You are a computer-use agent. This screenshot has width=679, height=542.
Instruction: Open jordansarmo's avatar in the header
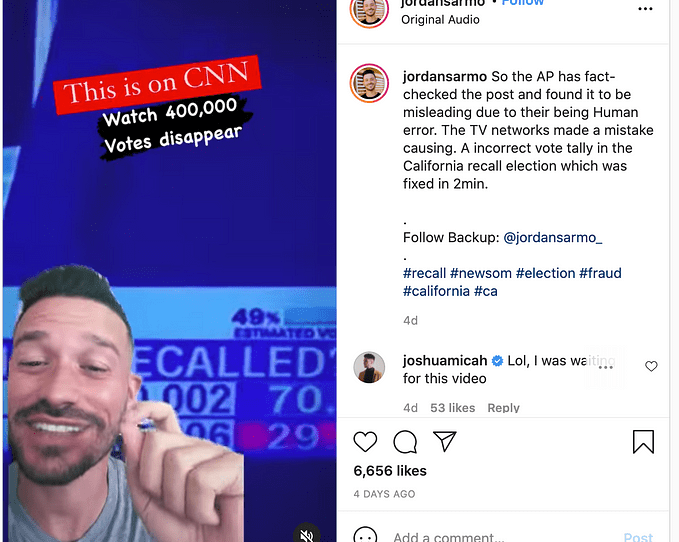(x=369, y=11)
